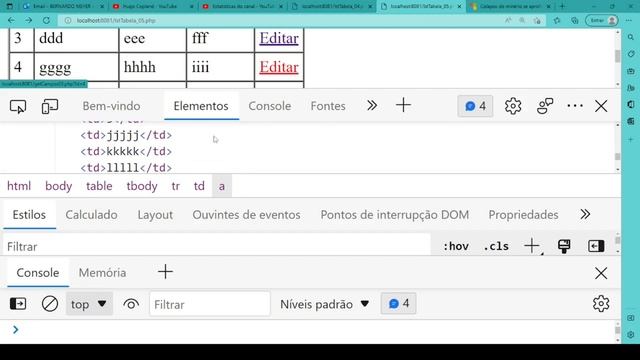The image size is (640, 360).
Task: Add a drawer tool with plus
Action: point(165,272)
